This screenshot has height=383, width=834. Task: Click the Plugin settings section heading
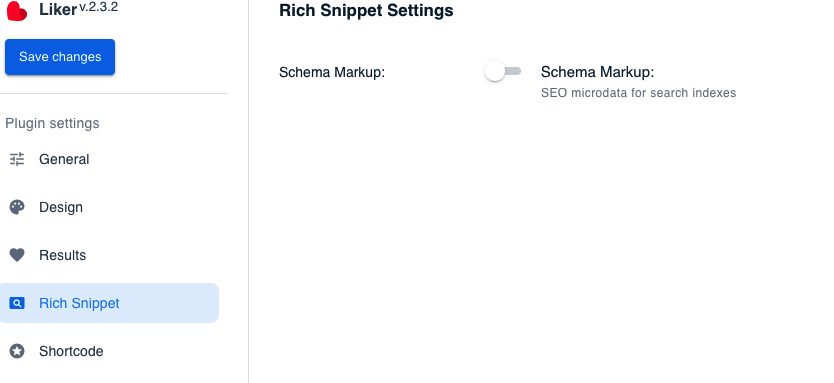coord(52,123)
